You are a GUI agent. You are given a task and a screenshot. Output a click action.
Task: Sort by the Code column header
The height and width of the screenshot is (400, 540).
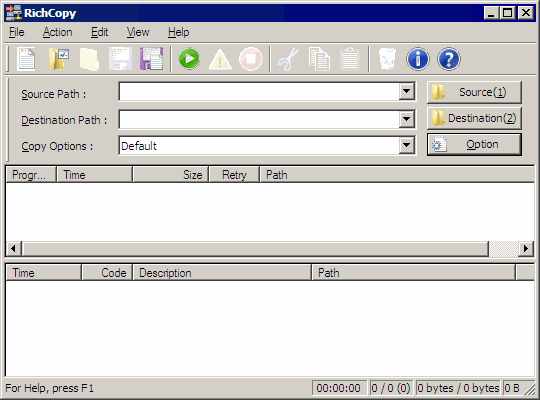[107, 273]
